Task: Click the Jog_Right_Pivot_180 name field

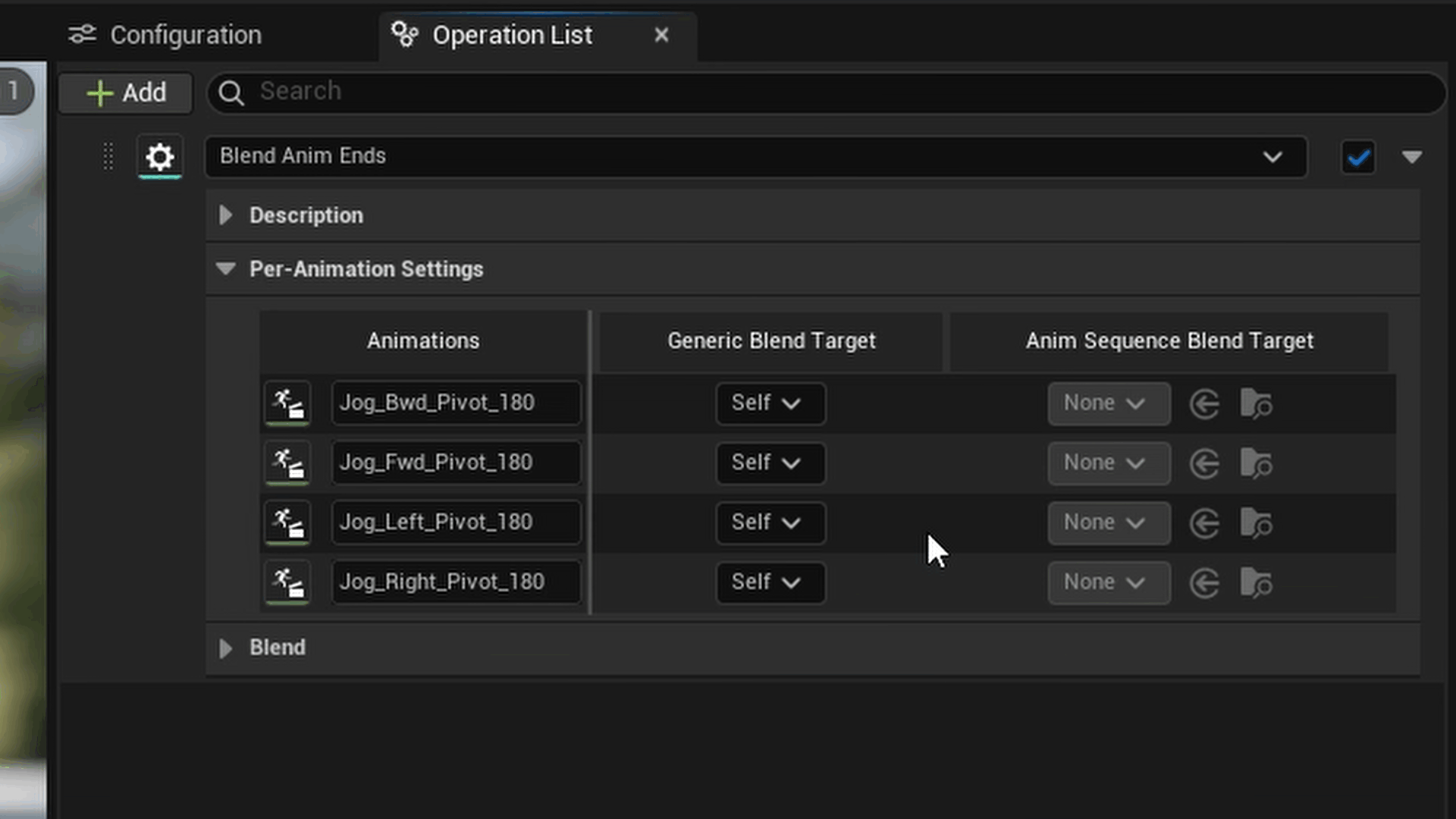Action: coord(456,582)
